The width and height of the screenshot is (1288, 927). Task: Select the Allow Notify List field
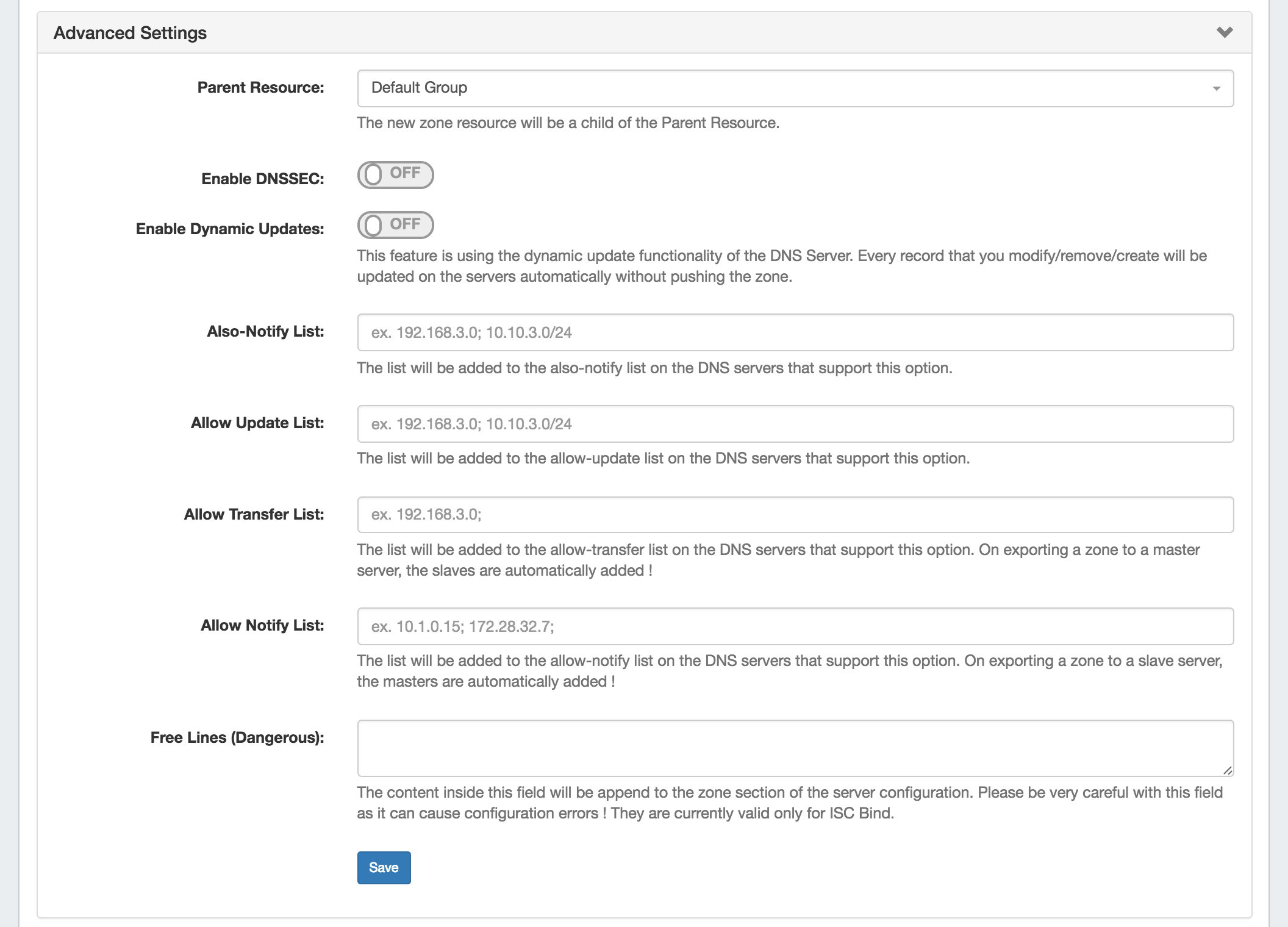coord(795,626)
